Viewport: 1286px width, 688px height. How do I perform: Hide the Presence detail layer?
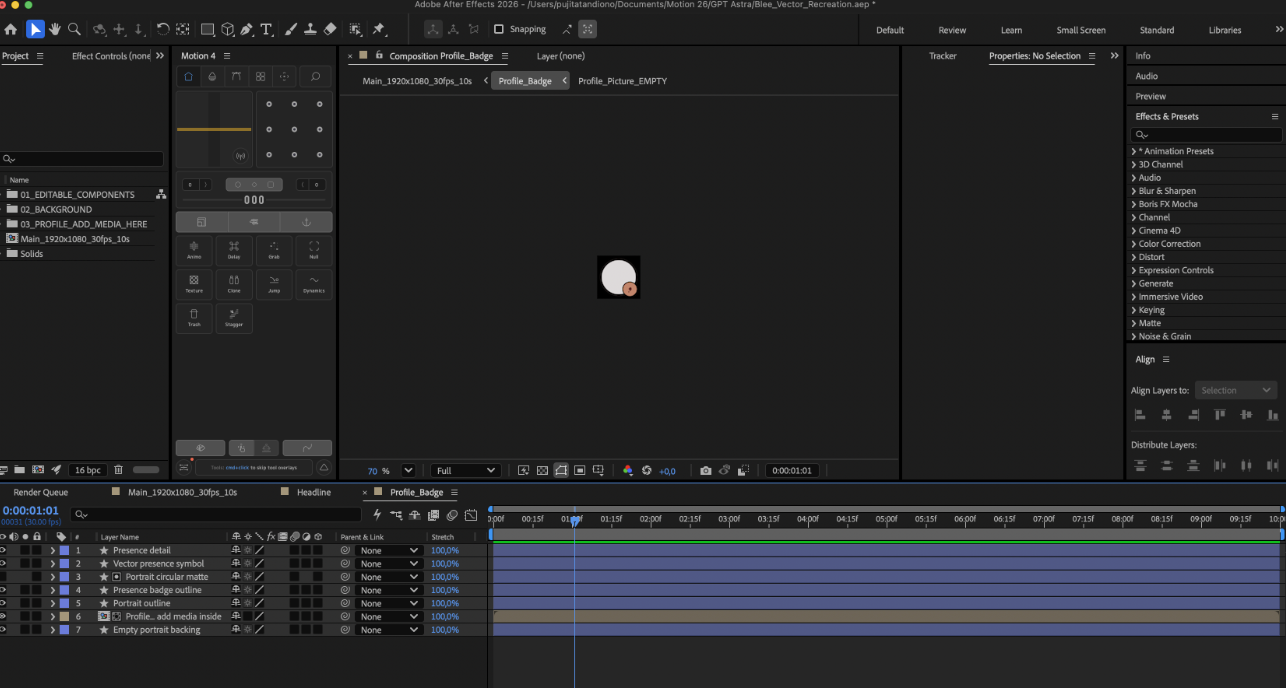(4, 550)
